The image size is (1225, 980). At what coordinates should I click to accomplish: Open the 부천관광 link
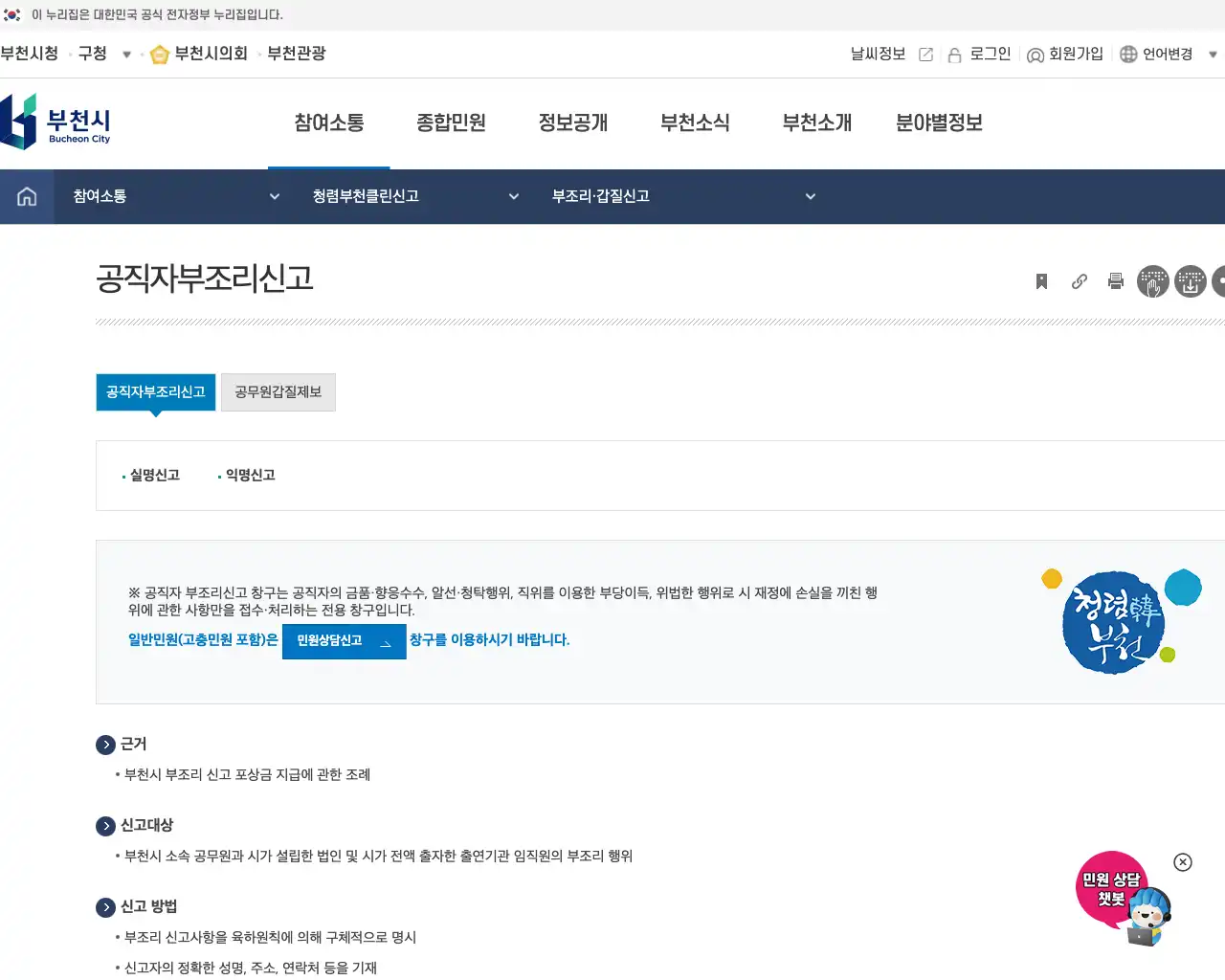click(297, 54)
